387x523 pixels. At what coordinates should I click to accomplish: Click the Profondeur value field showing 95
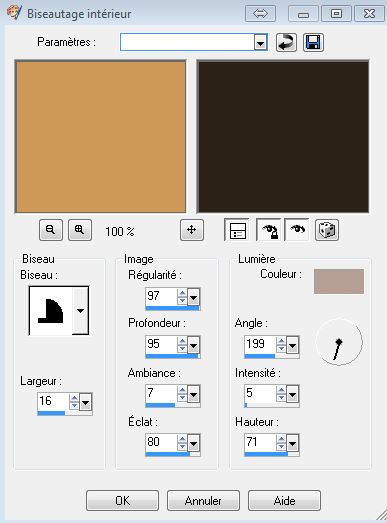click(161, 345)
